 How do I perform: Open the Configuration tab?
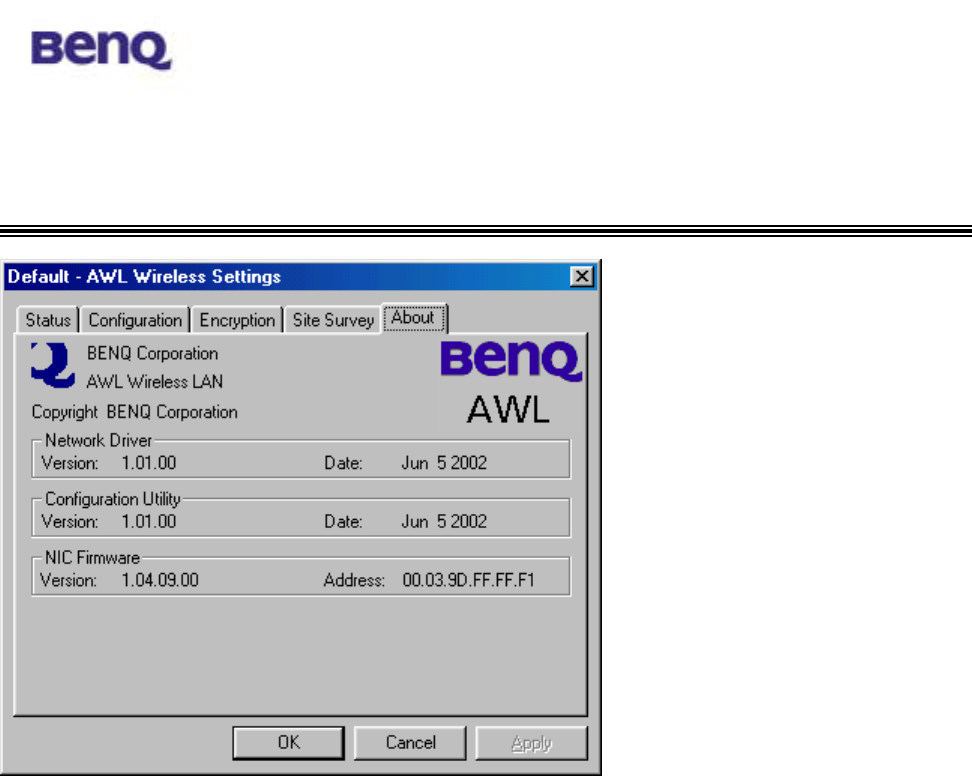click(135, 320)
